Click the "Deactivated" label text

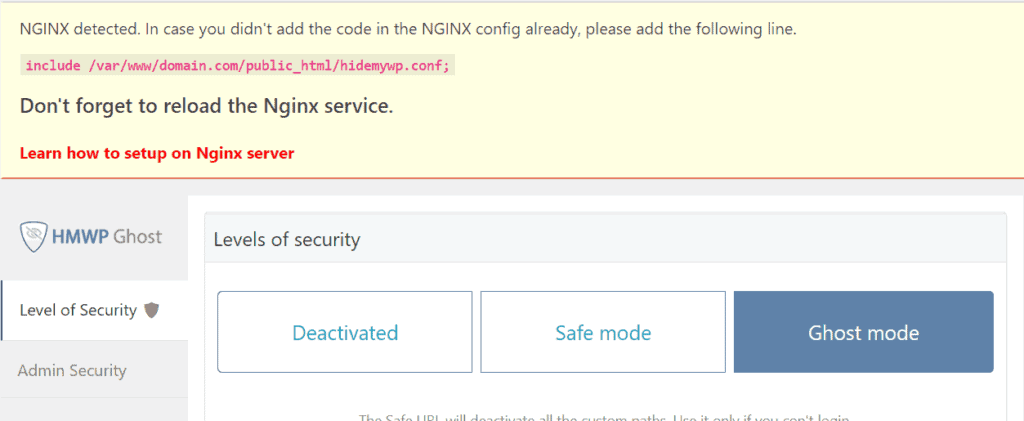point(345,333)
